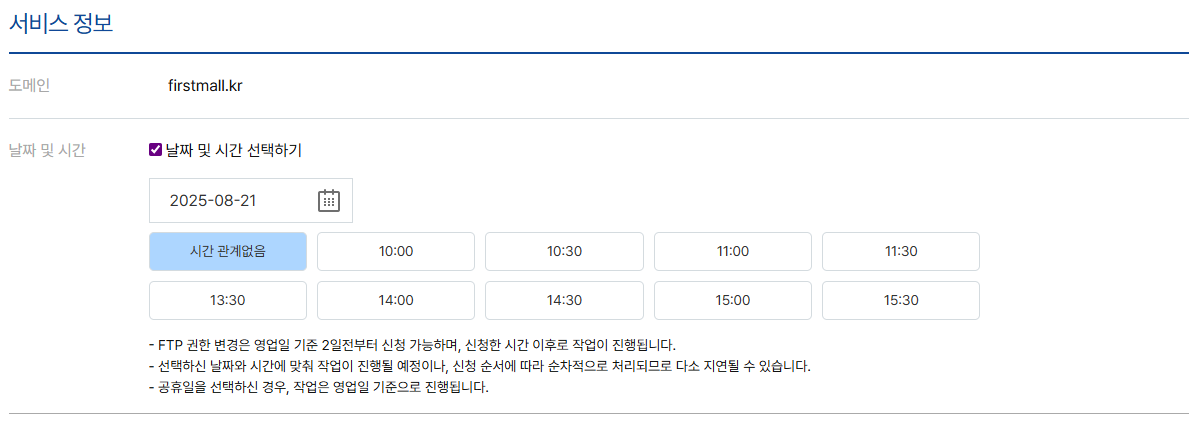This screenshot has height=429, width=1204.
Task: Click the 날짜 및 시간 선택하기 checkbox label text
Action: 233,150
